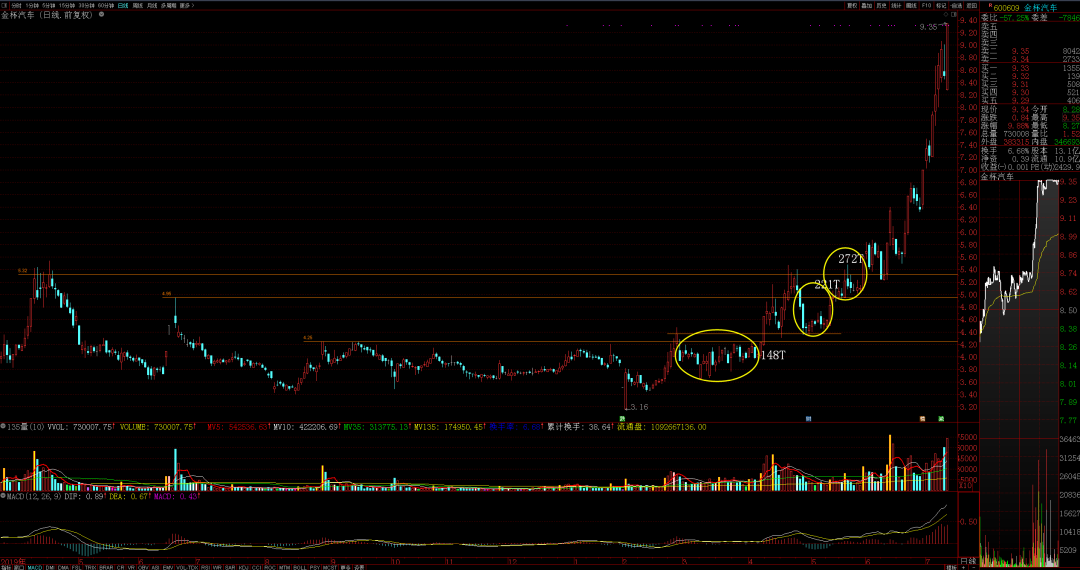Select the DMA indicator tab
The image size is (1080, 570).
(64, 567)
